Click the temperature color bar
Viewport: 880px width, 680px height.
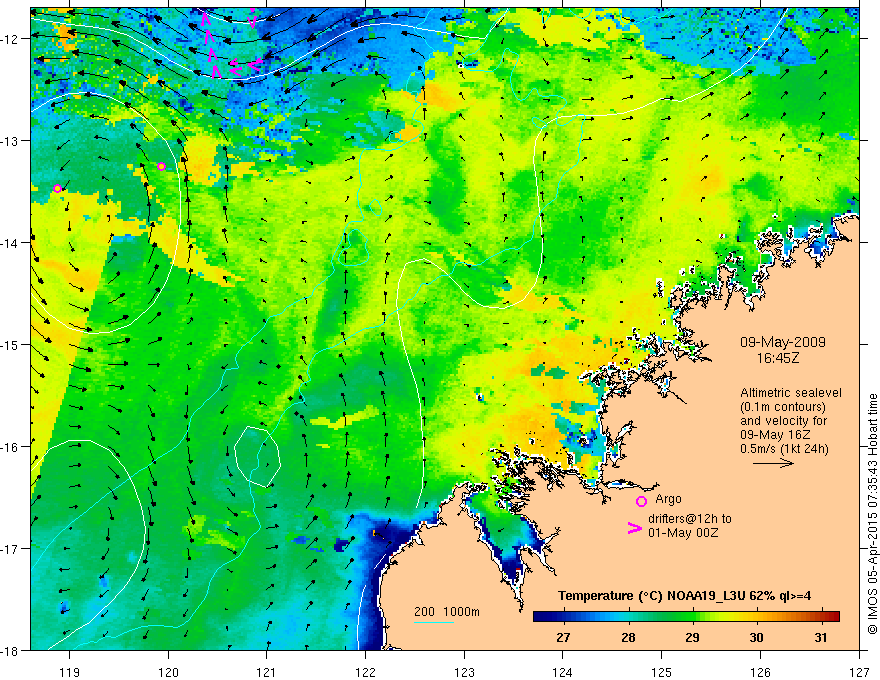pos(686,616)
